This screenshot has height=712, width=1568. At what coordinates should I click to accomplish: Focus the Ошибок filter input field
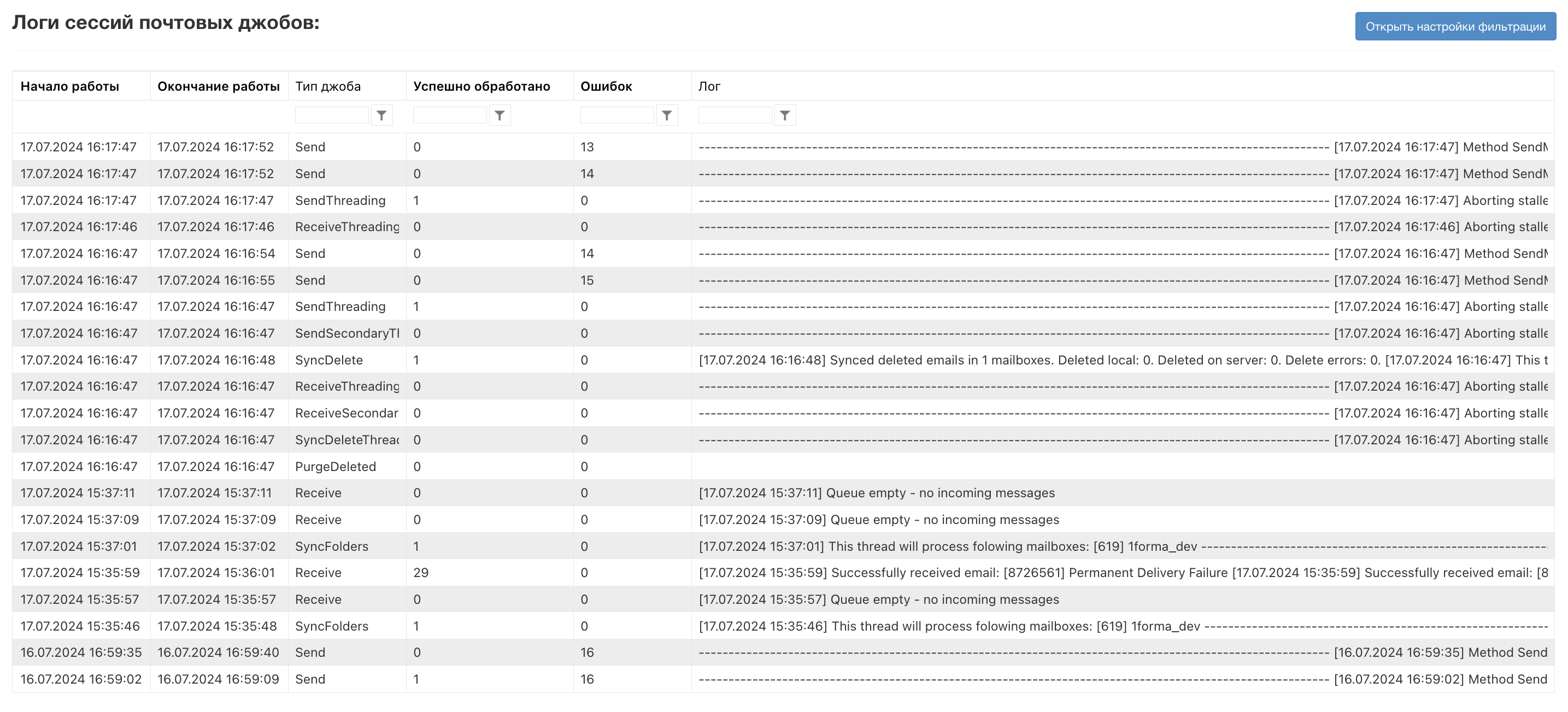pos(617,115)
